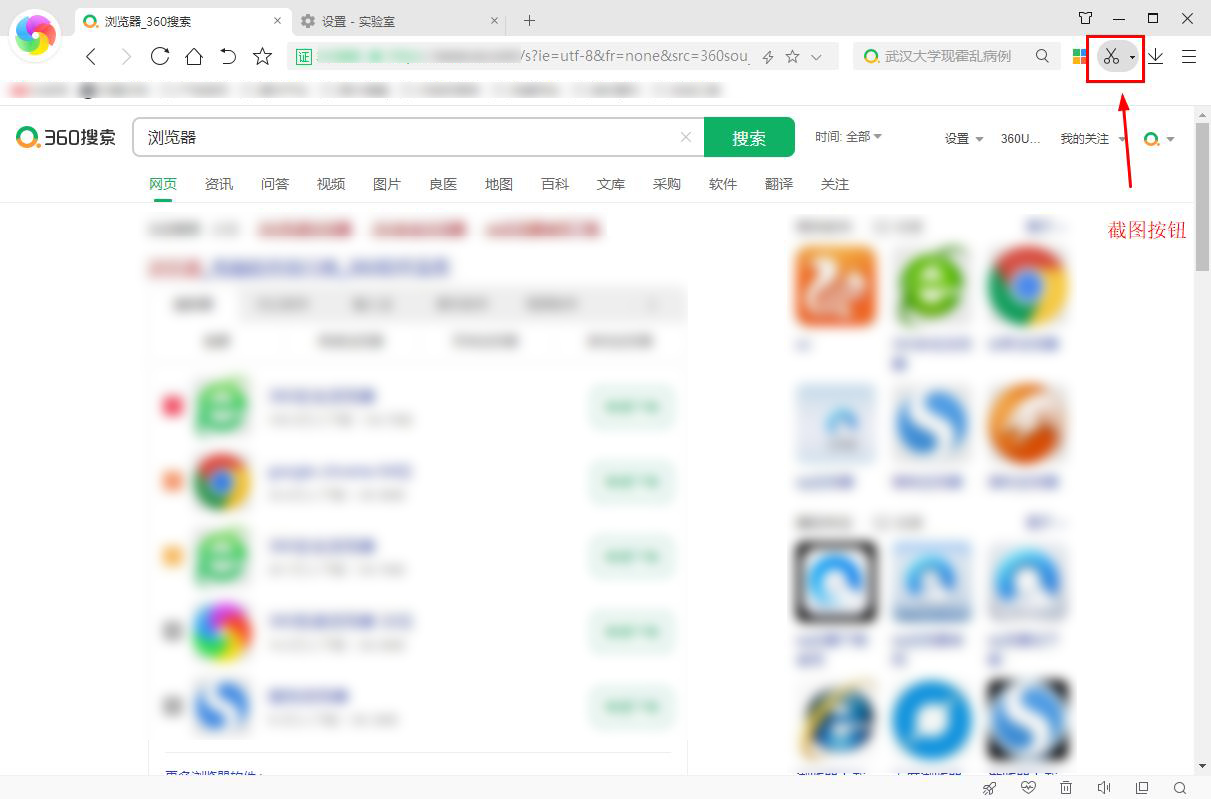Viewport: 1211px width, 799px height.
Task: Open the health check heart icon
Action: point(1028,787)
